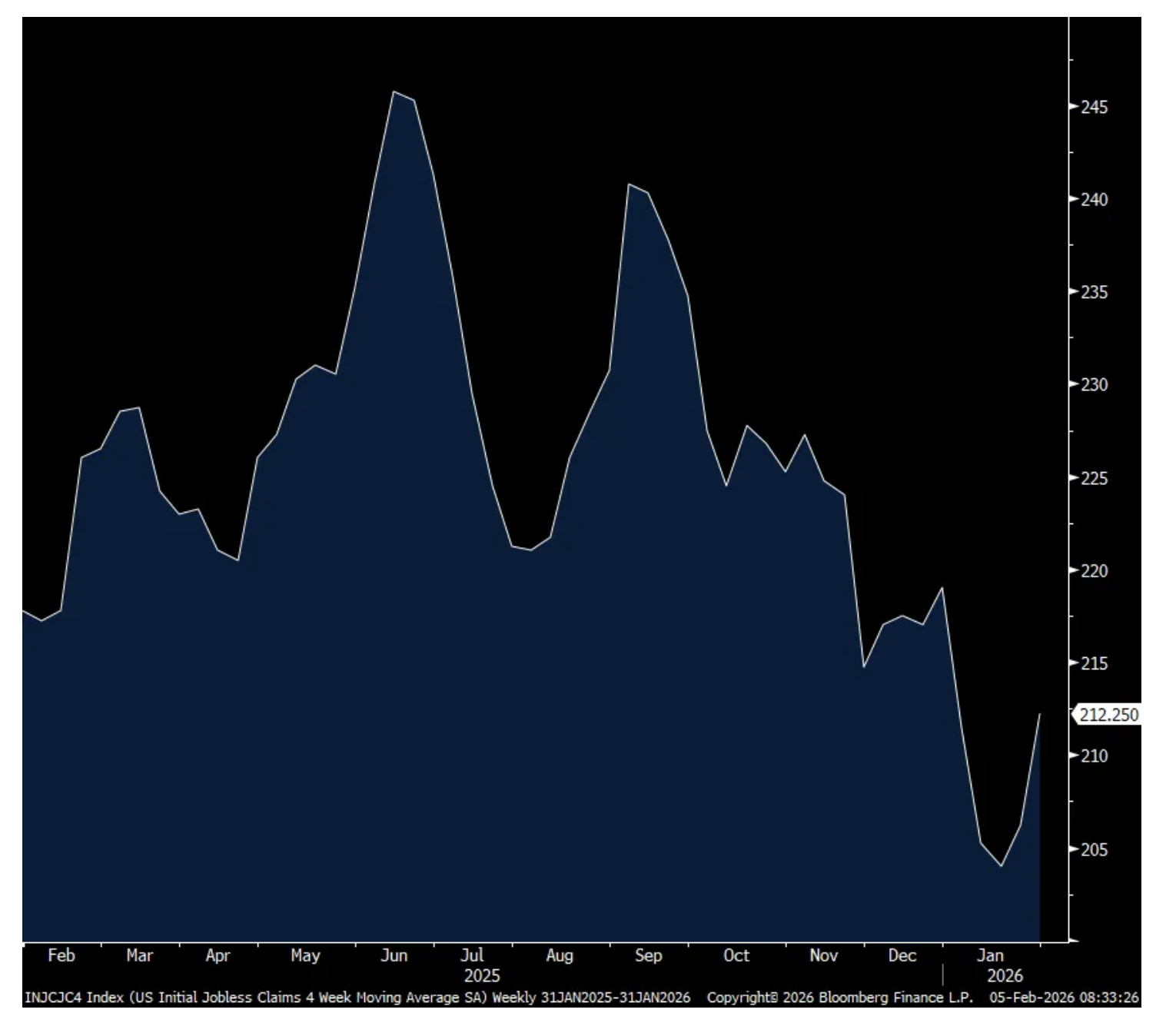
Task: Click the 212.250 last value tag
Action: tap(1108, 715)
